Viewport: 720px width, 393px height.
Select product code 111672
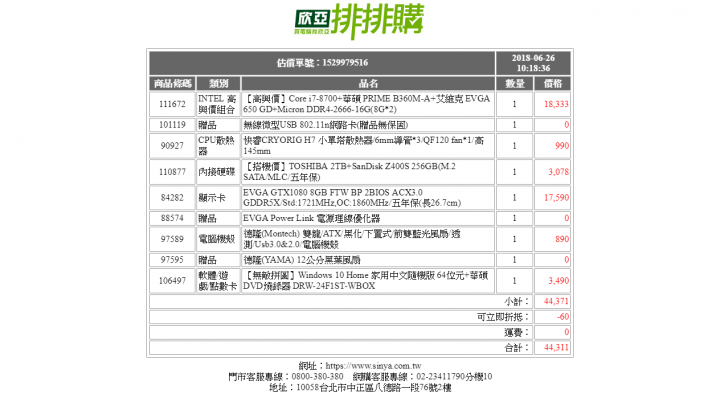(x=172, y=104)
